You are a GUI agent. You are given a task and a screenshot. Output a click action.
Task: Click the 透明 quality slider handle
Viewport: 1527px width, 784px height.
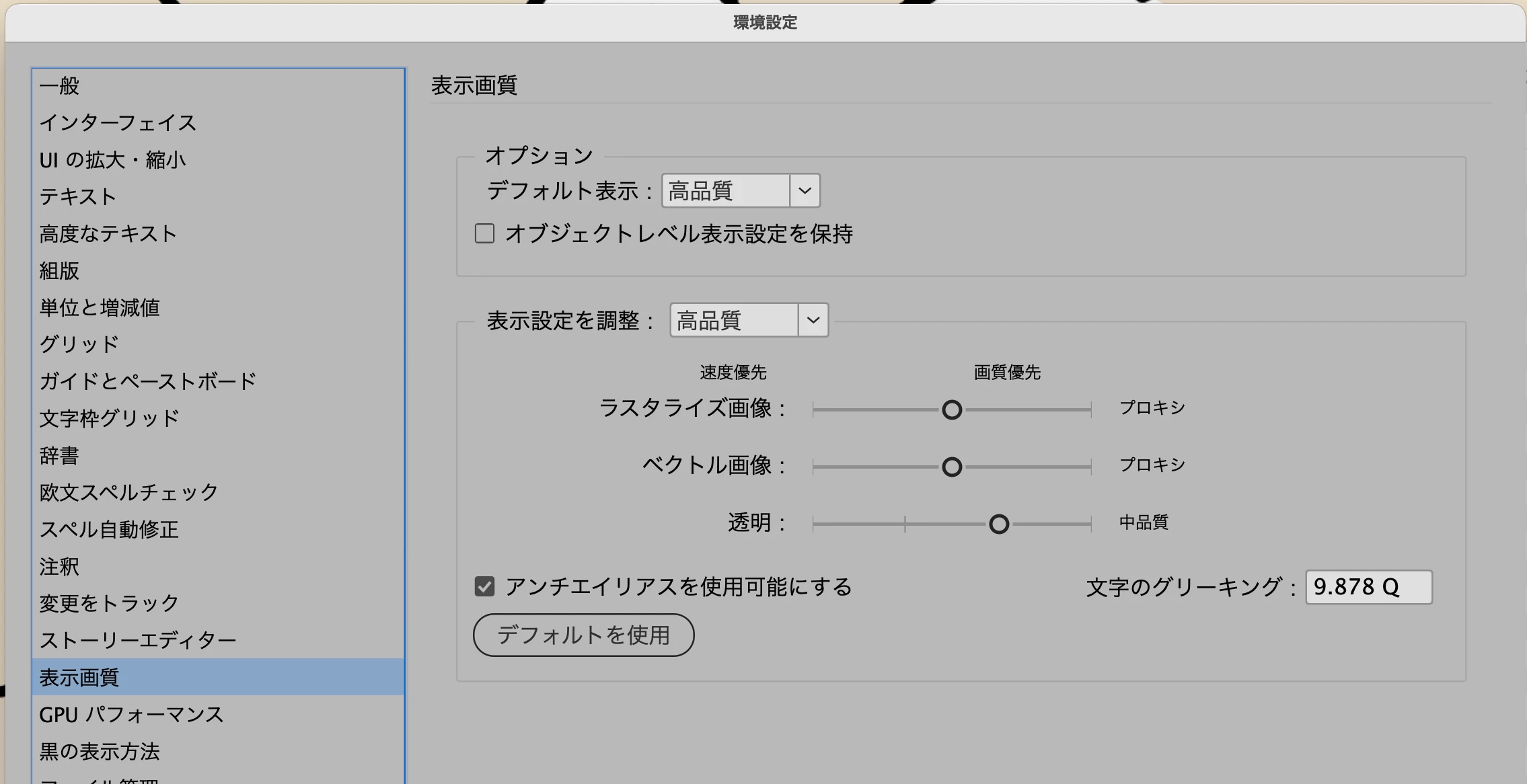pos(999,524)
